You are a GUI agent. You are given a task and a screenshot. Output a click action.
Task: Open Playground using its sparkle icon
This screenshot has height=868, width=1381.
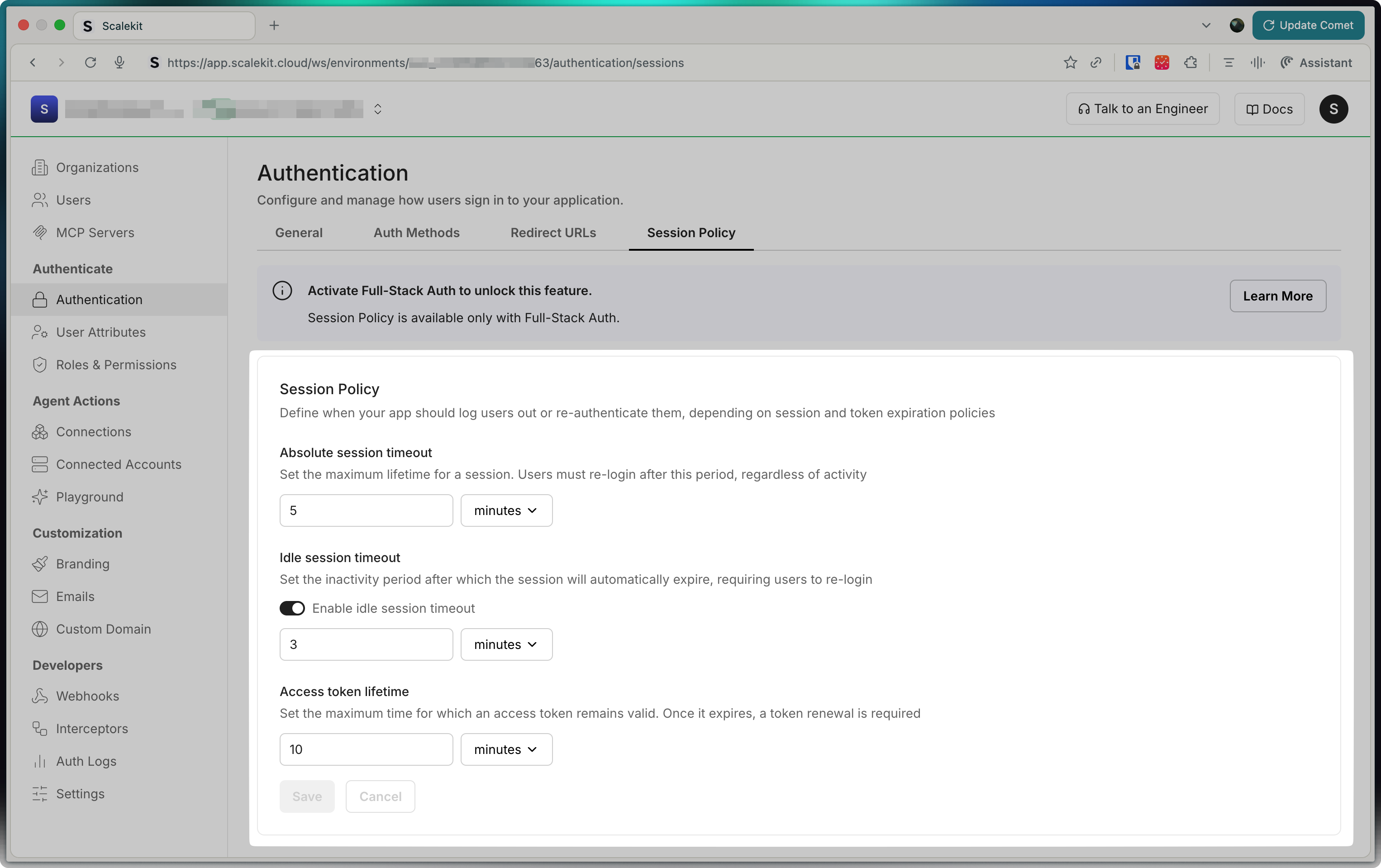39,497
